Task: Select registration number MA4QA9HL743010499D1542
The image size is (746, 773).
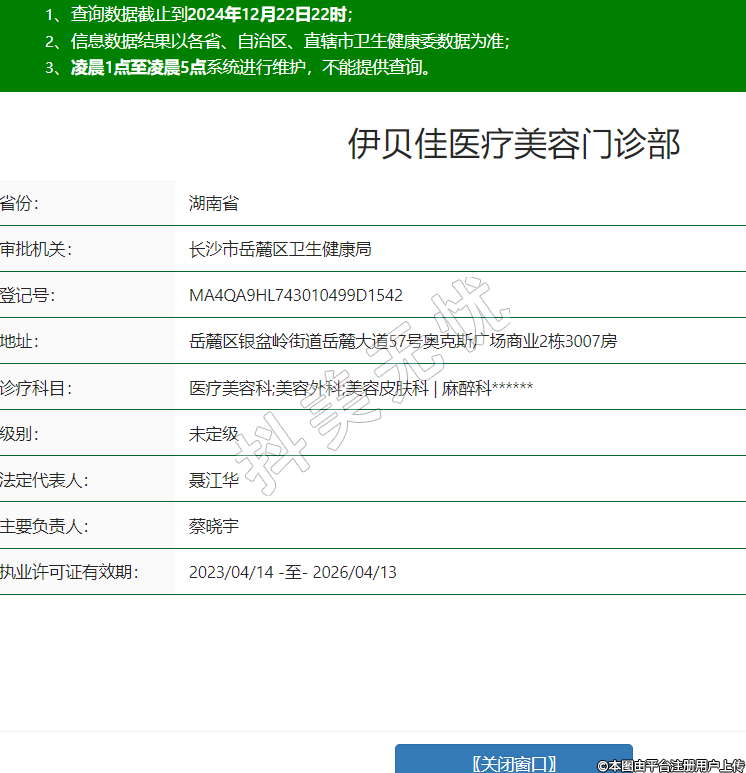Action: tap(296, 295)
